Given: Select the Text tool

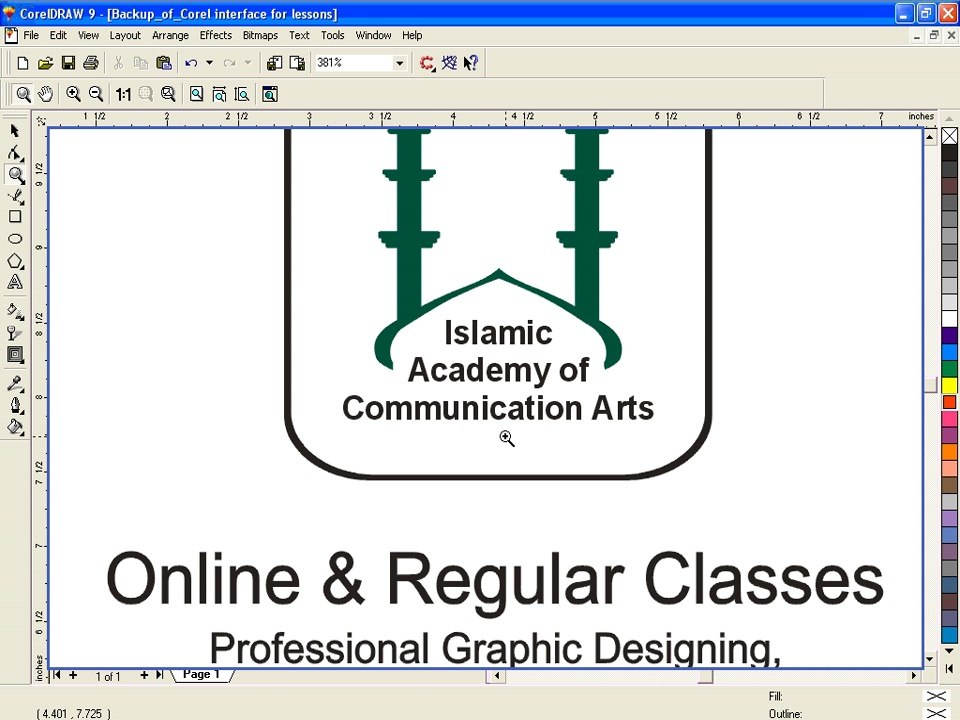Looking at the screenshot, I should (x=15, y=282).
